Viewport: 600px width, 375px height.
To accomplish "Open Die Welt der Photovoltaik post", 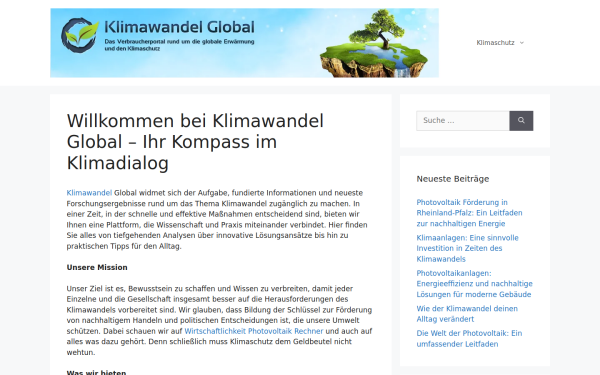I will pos(469,339).
